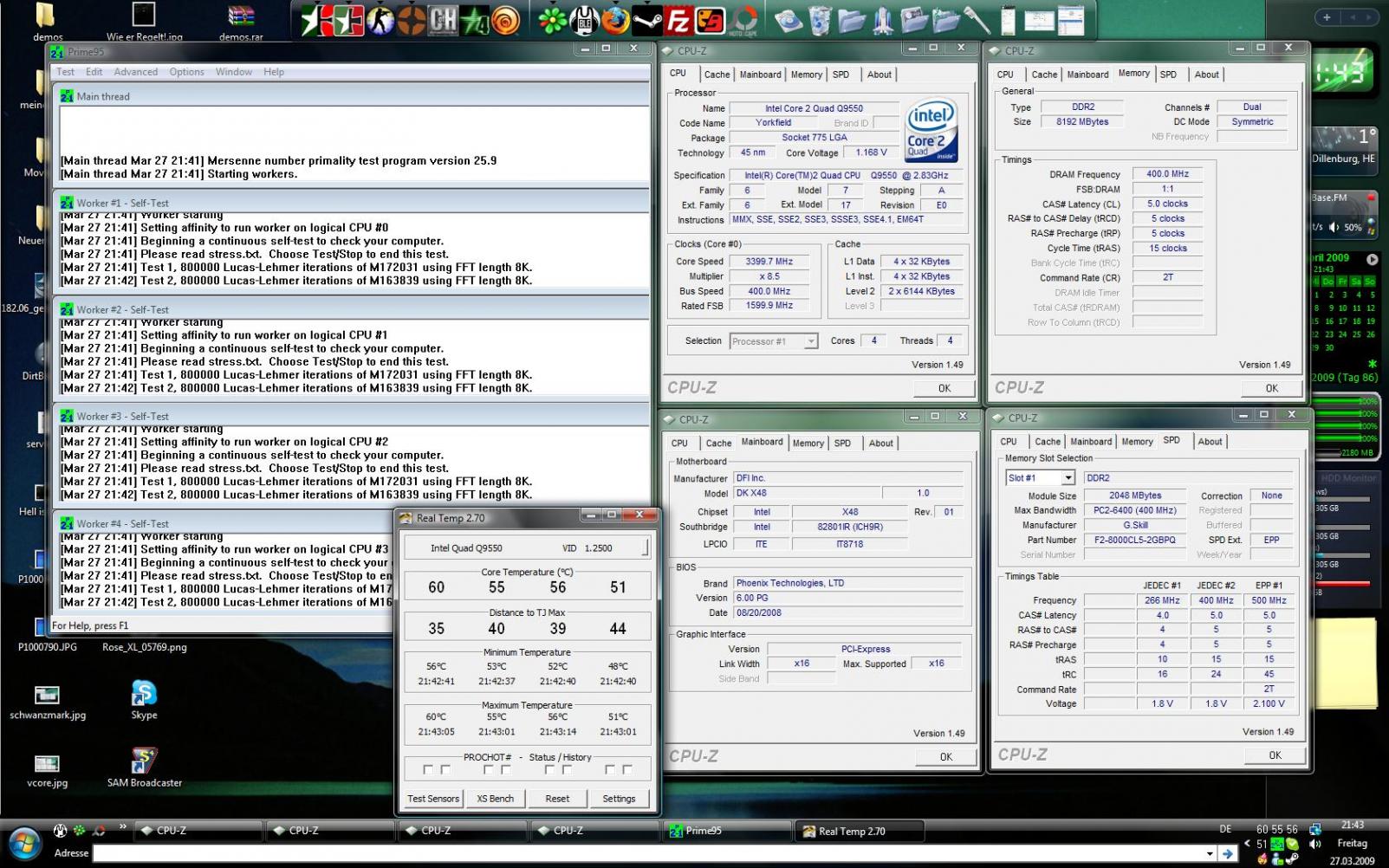Screen dimensions: 1389x868
Task: Click the sidebar add-gadget plus button
Action: (1327, 16)
